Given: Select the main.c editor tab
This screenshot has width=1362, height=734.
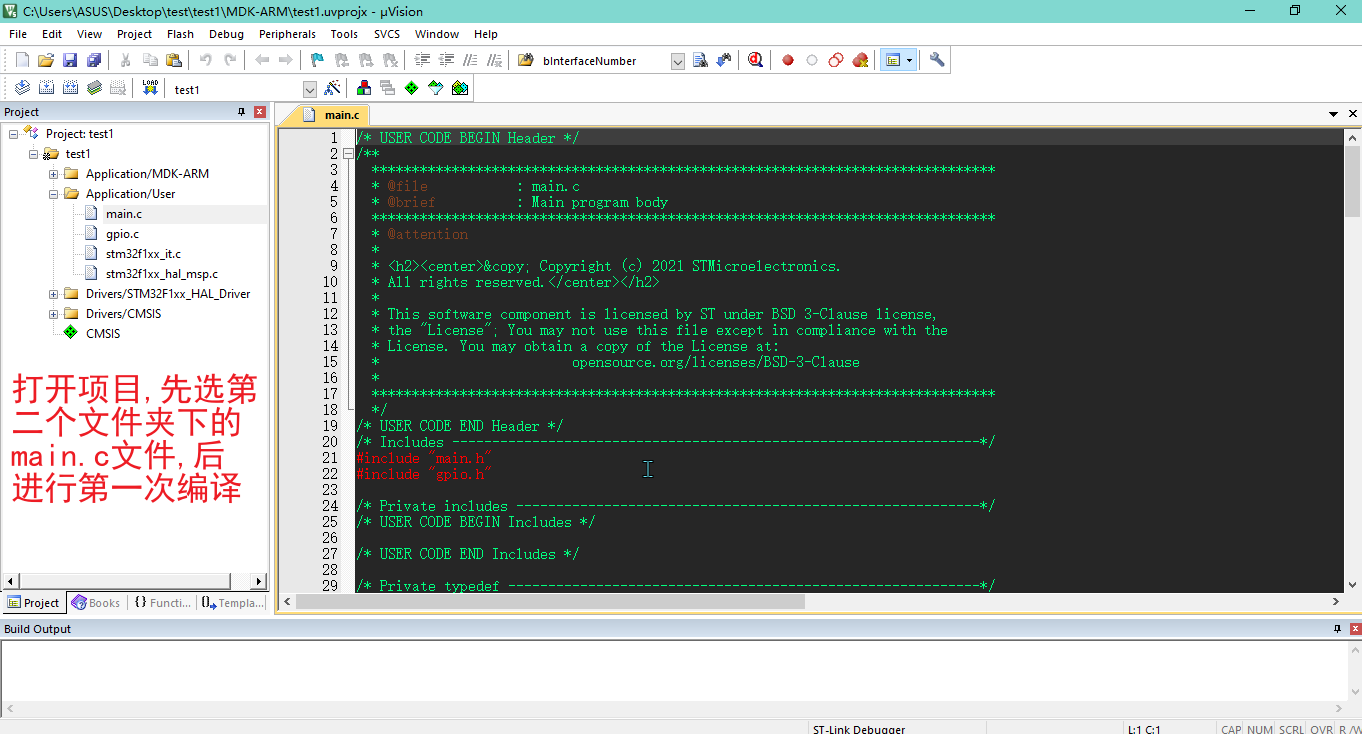Looking at the screenshot, I should [331, 115].
